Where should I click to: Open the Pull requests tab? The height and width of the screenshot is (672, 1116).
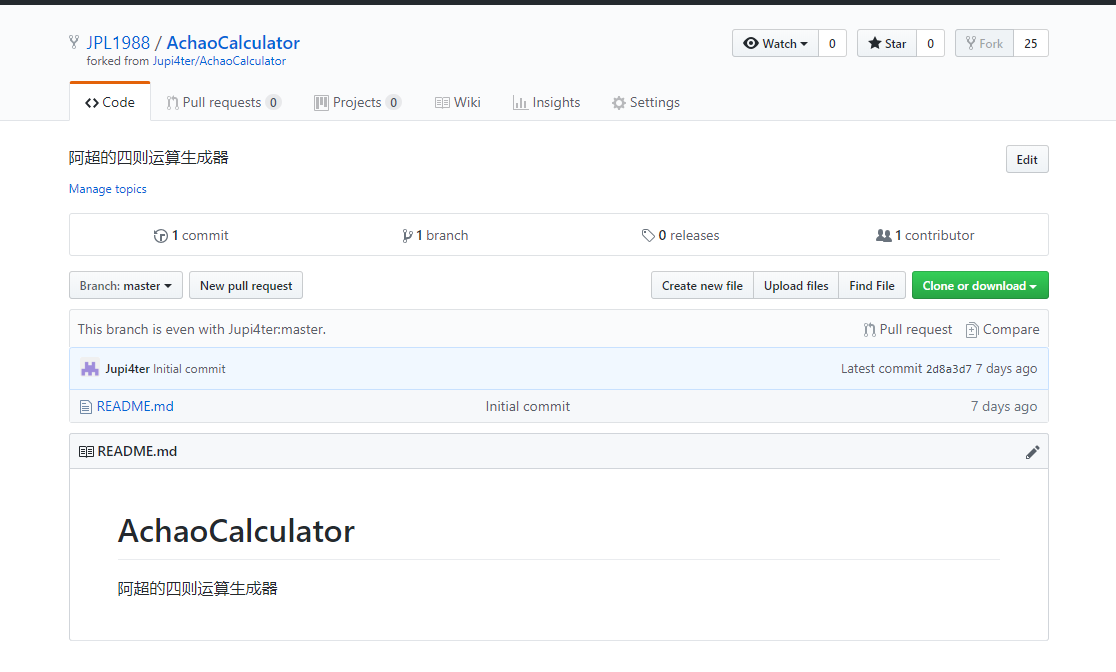223,103
